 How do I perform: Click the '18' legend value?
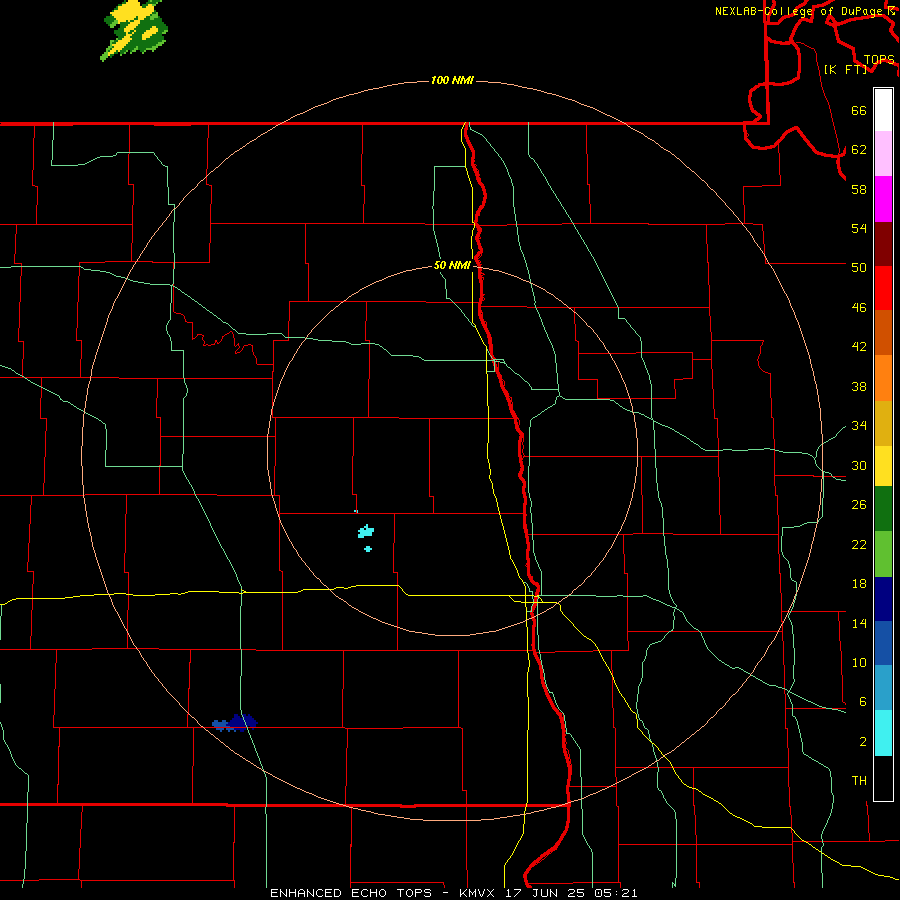click(x=859, y=584)
